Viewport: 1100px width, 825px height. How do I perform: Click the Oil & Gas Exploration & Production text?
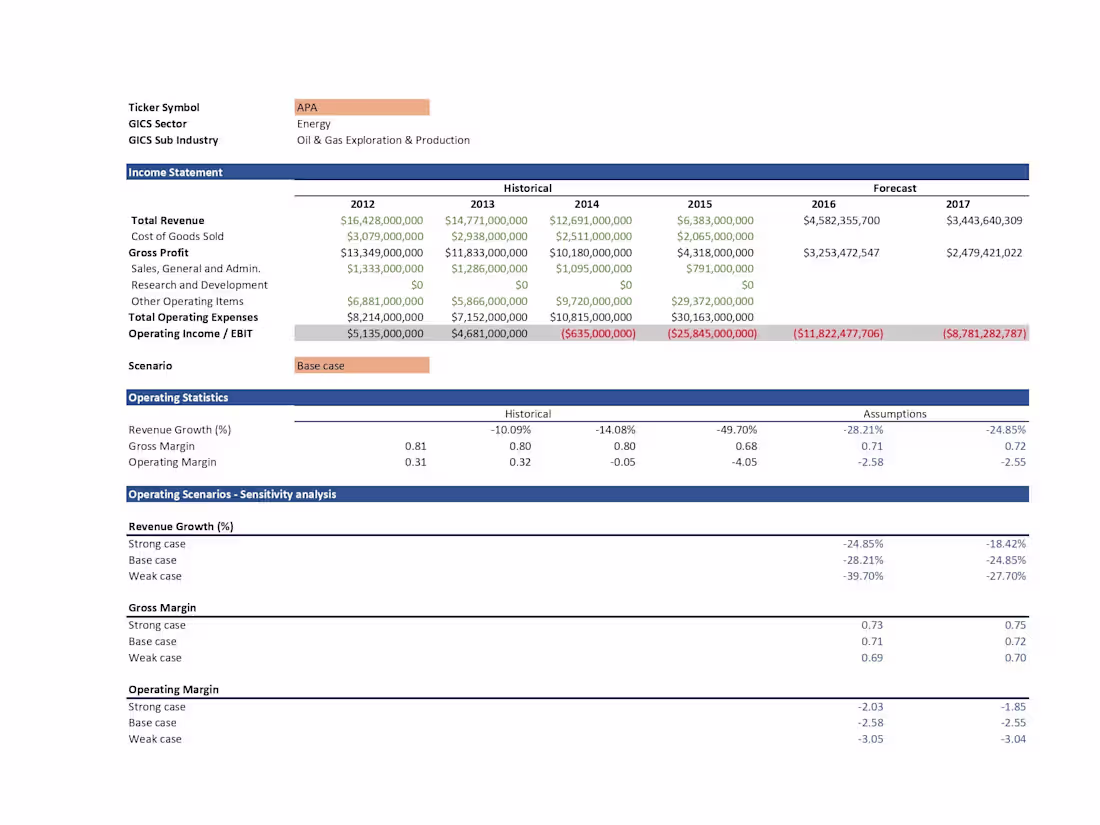382,140
